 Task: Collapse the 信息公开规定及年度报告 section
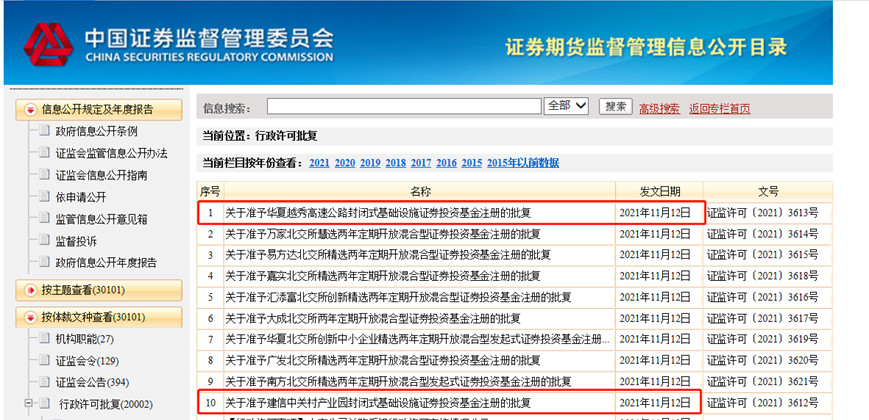31,109
